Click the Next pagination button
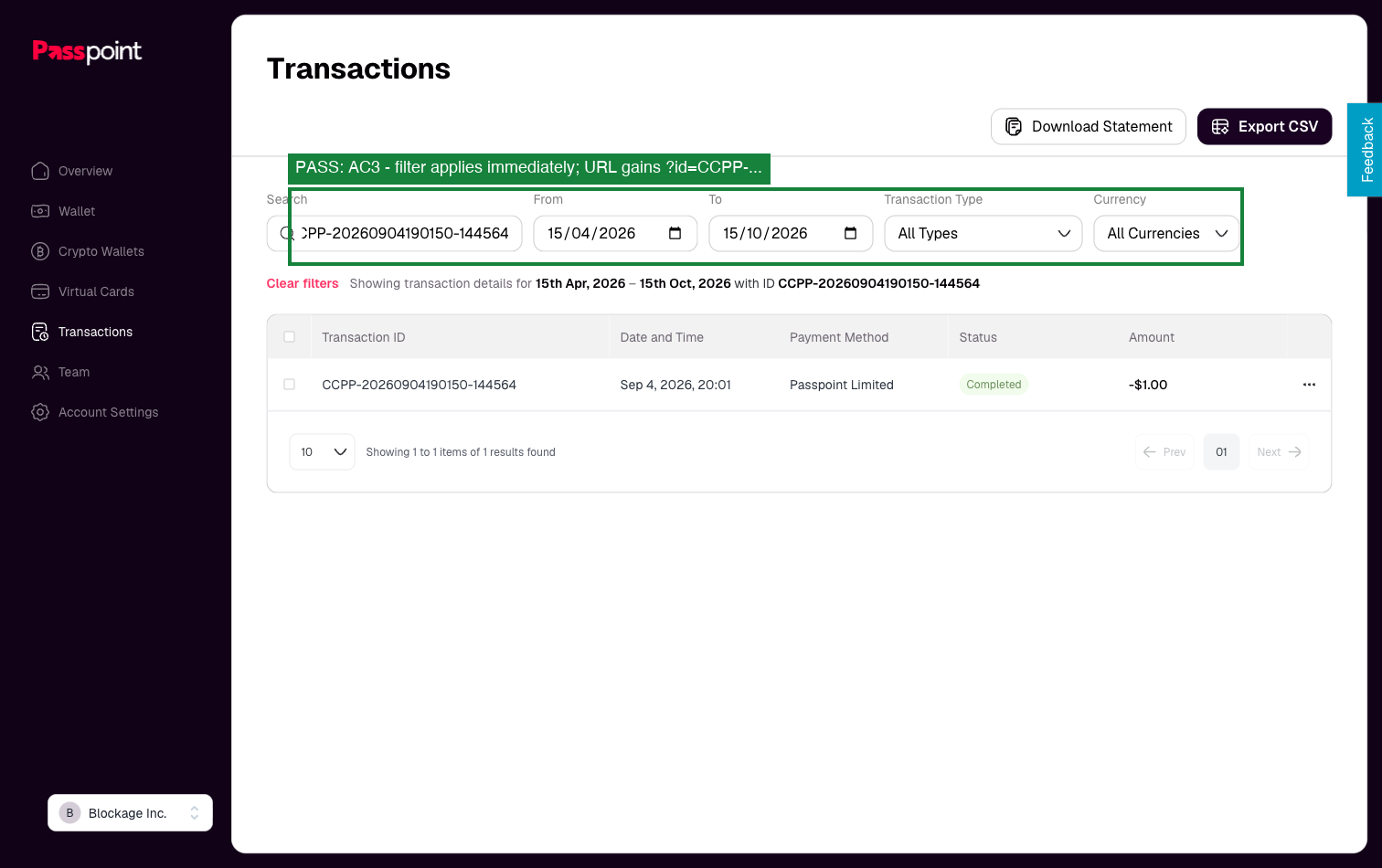Screen dimensions: 1382x868 1279,452
